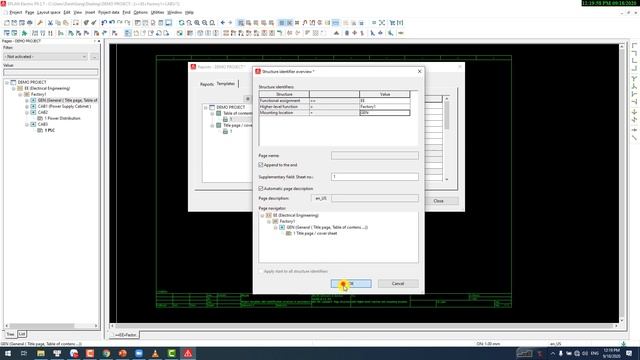
Task: Click the first icon in top toolbar
Action: pyautogui.click(x=7, y=23)
